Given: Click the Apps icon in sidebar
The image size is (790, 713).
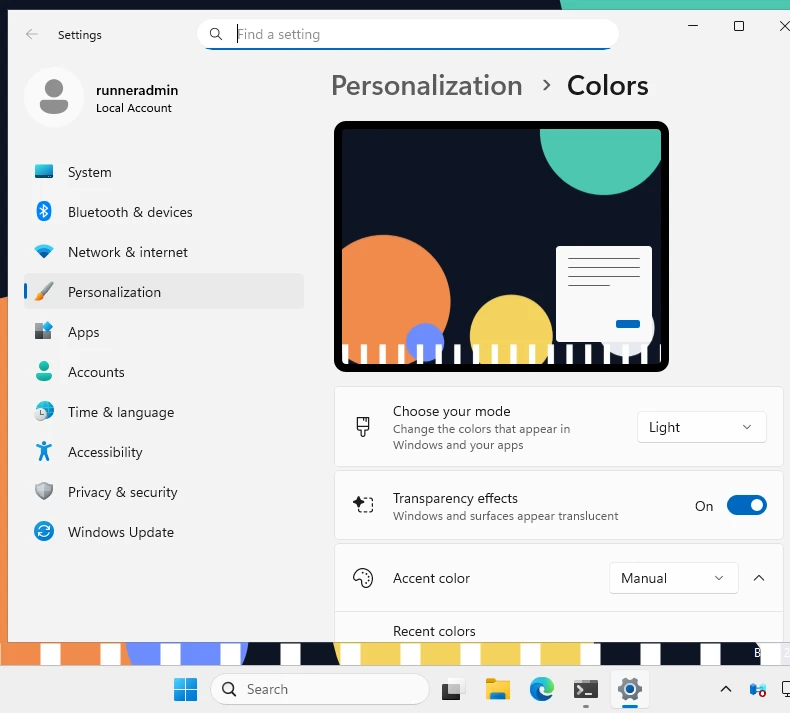Looking at the screenshot, I should 44,332.
